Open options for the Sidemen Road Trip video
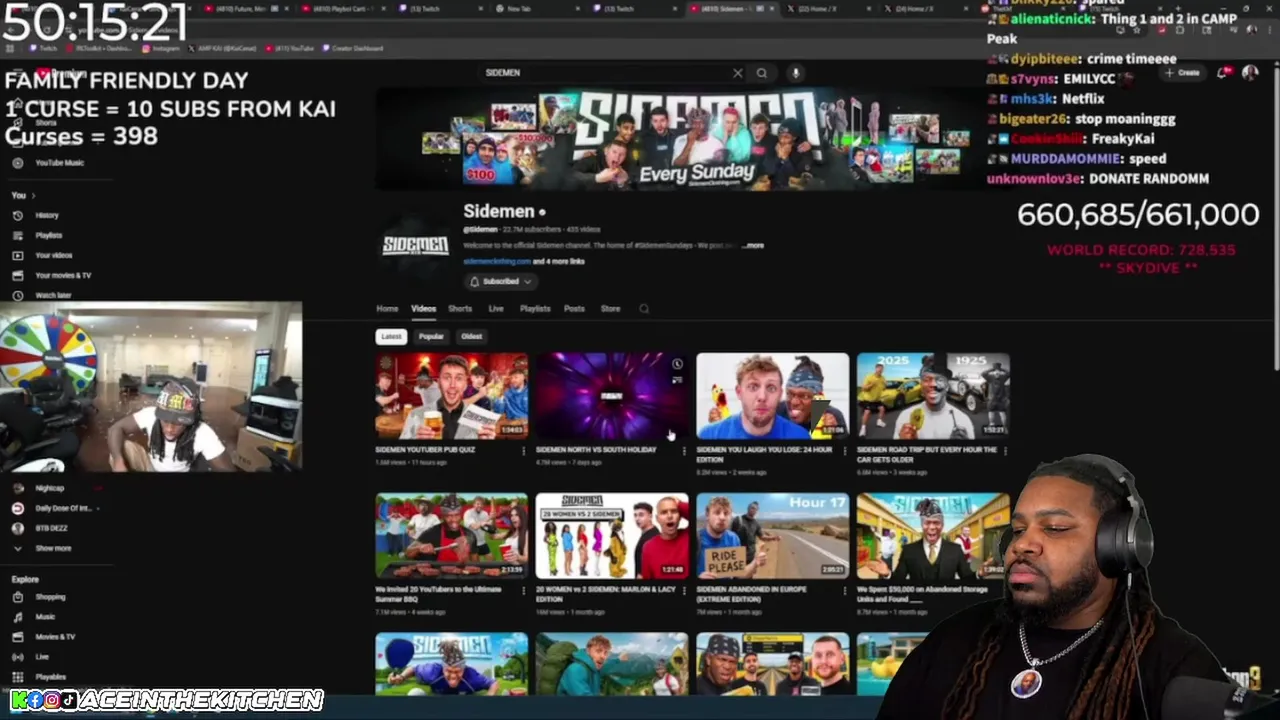Viewport: 1280px width, 720px height. click(1005, 451)
